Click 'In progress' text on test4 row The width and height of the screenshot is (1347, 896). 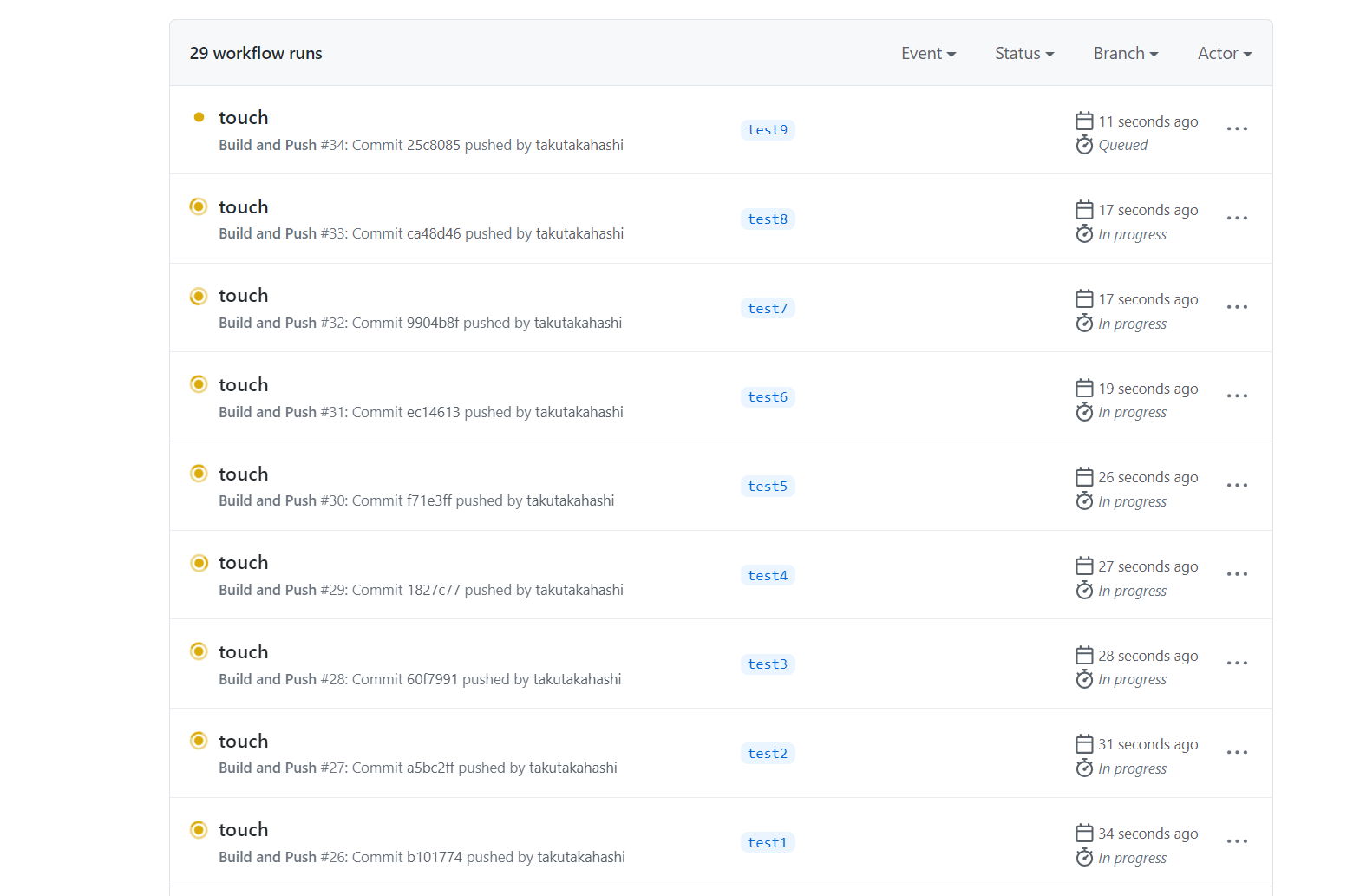click(x=1133, y=591)
